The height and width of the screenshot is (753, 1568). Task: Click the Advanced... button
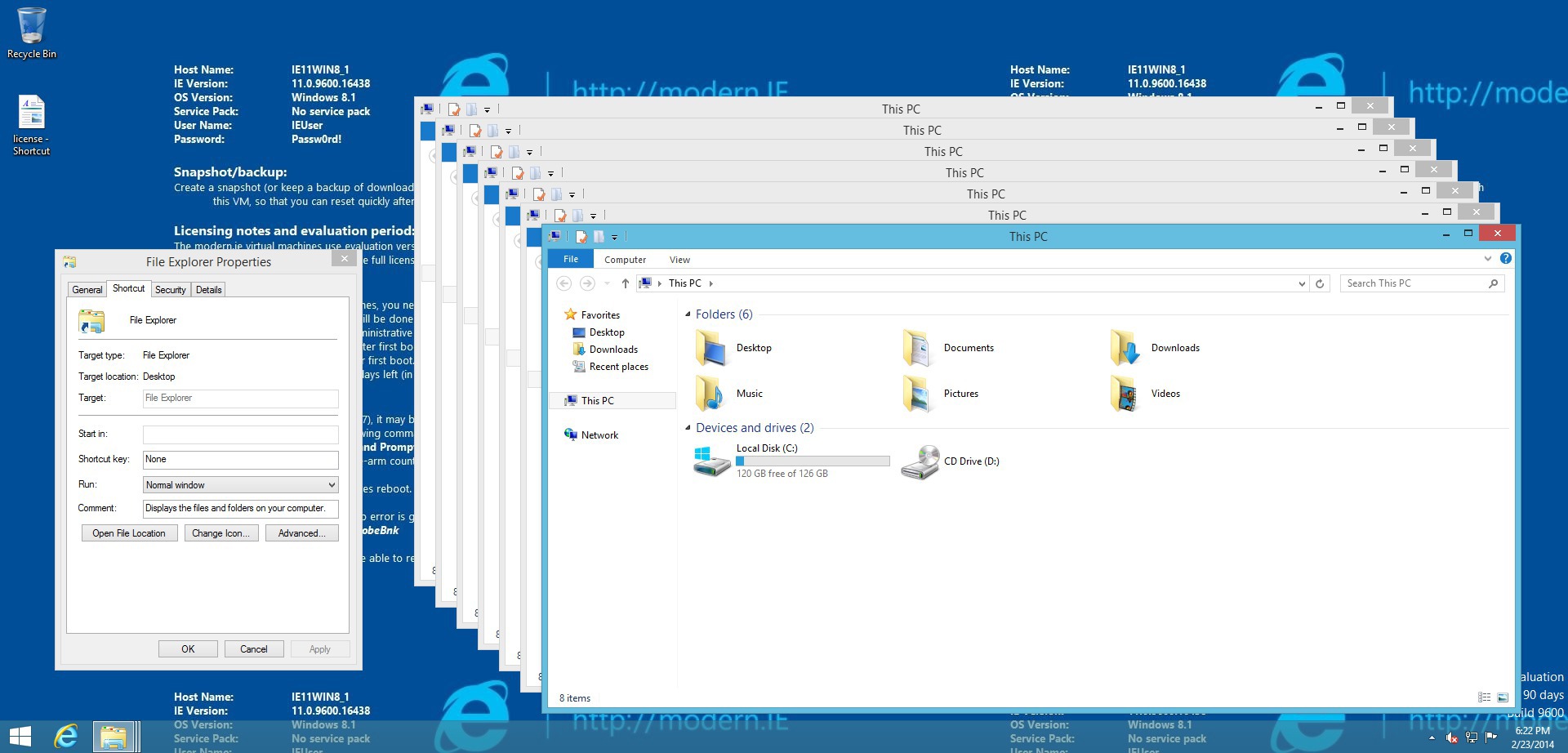point(301,533)
